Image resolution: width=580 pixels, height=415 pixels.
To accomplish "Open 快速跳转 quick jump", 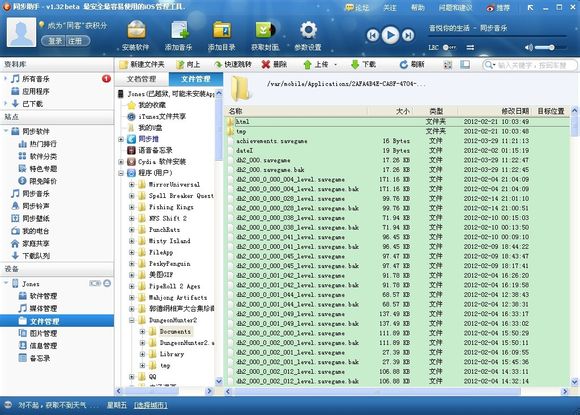I will [x=233, y=64].
